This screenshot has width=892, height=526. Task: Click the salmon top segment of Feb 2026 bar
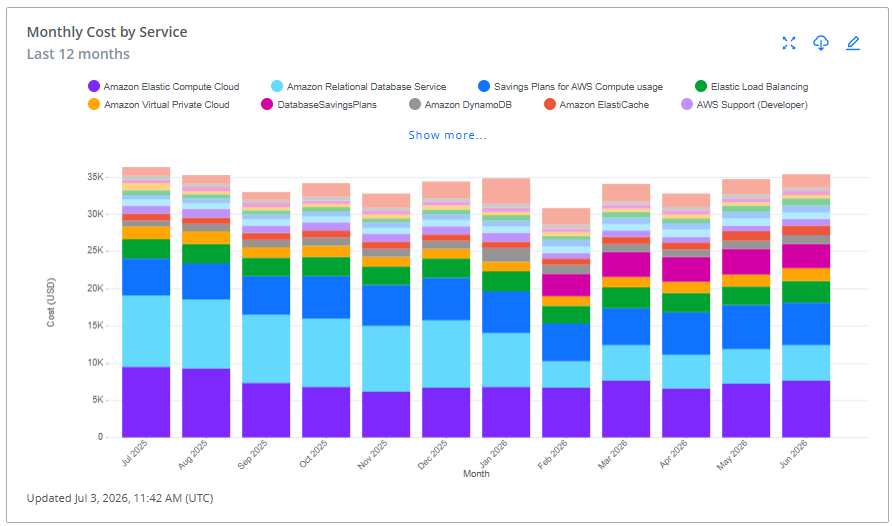(566, 216)
